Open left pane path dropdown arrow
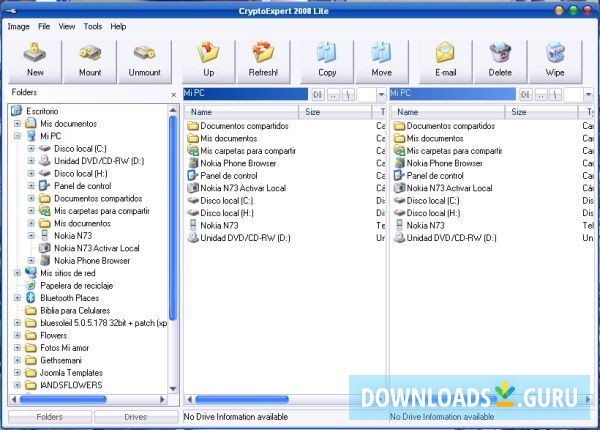This screenshot has height=430, width=600. point(381,94)
